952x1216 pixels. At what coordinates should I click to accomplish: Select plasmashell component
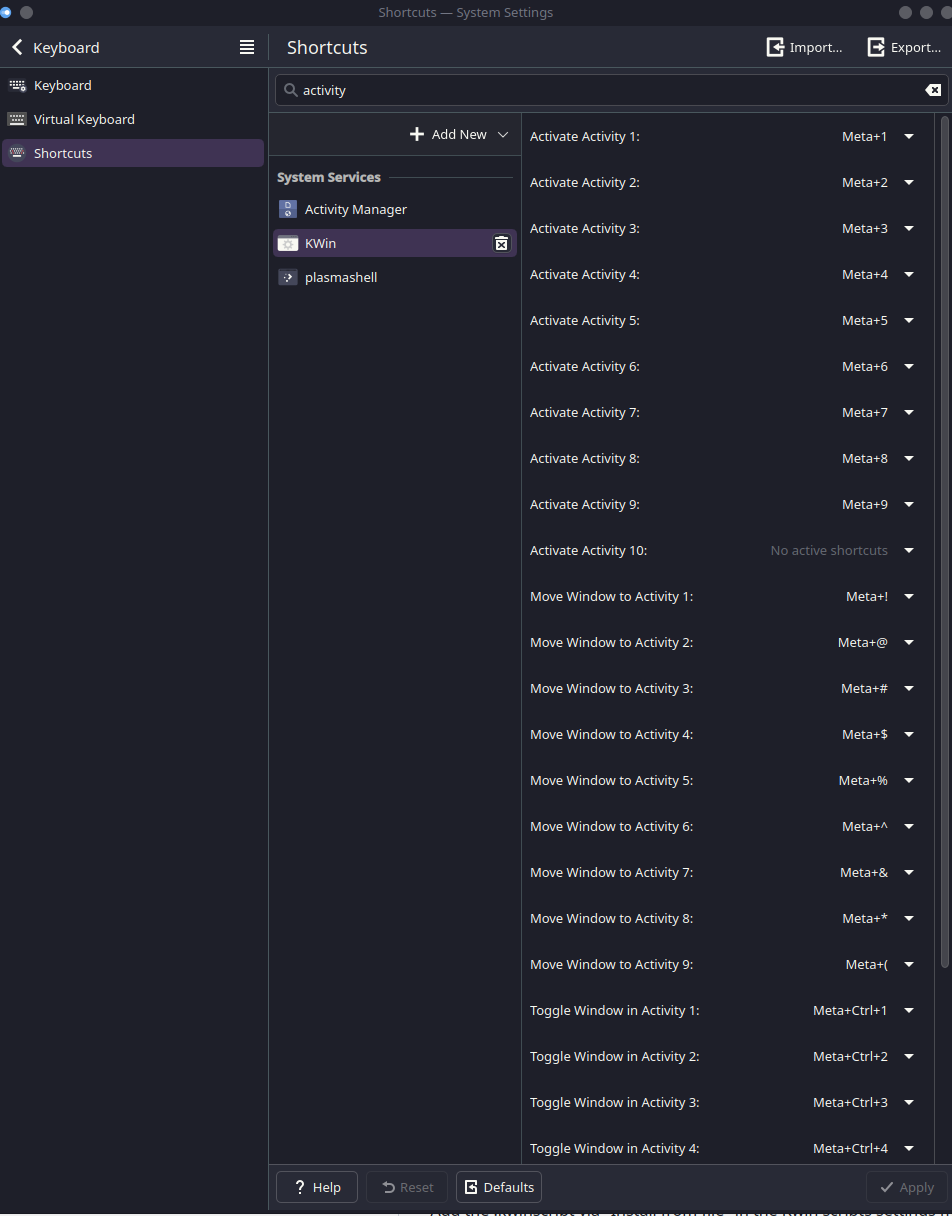click(395, 277)
